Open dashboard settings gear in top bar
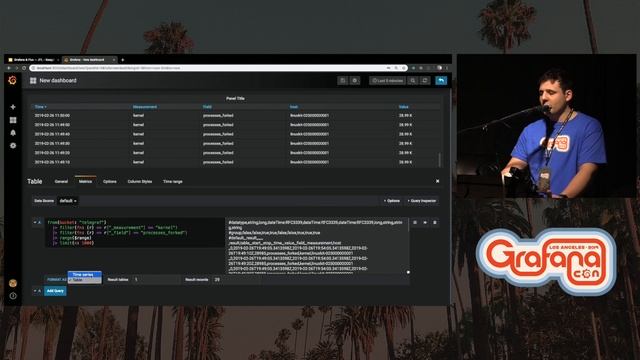Viewport: 640px width, 360px height. pos(355,80)
